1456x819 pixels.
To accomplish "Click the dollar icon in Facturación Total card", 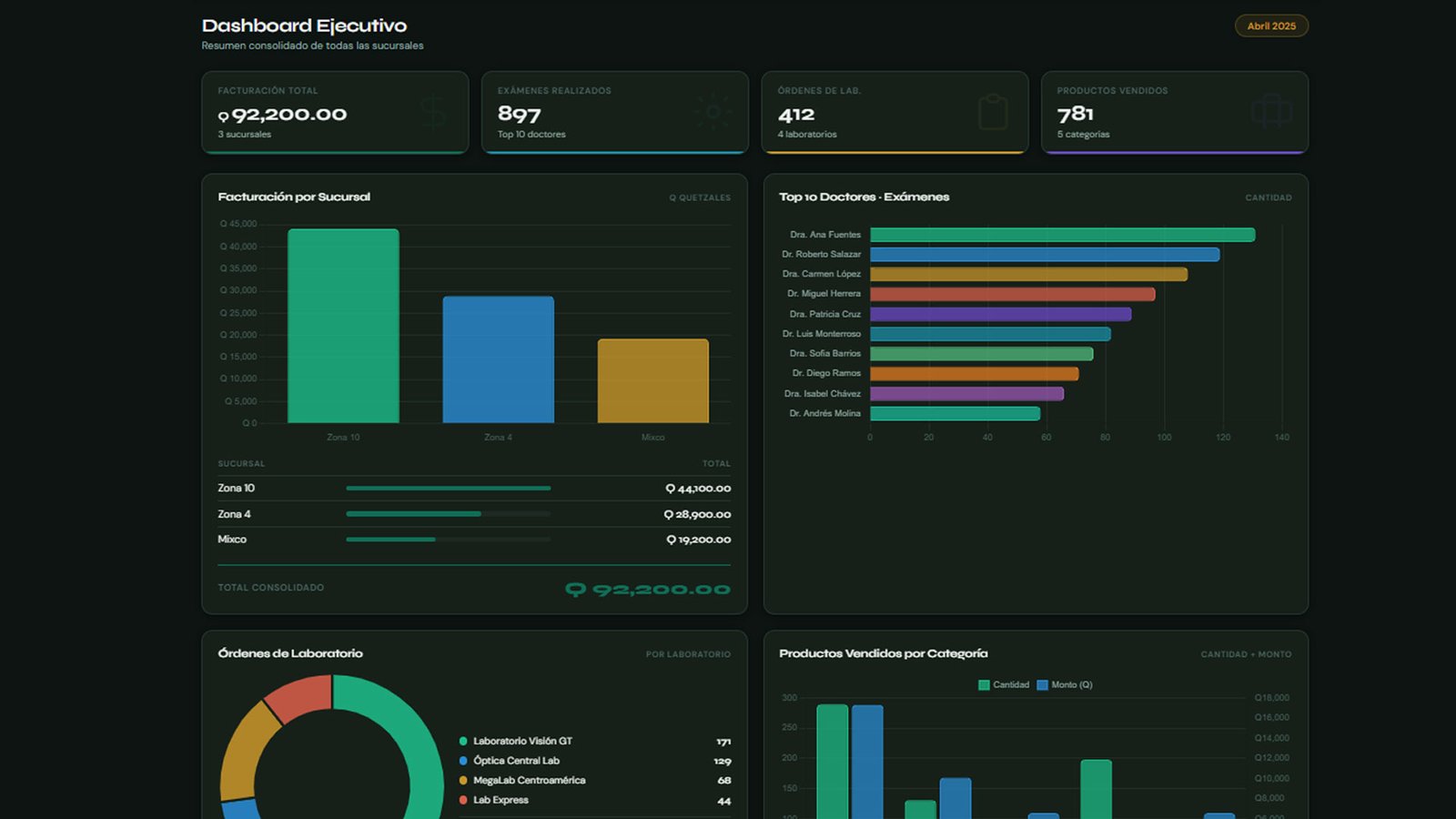I will [433, 112].
